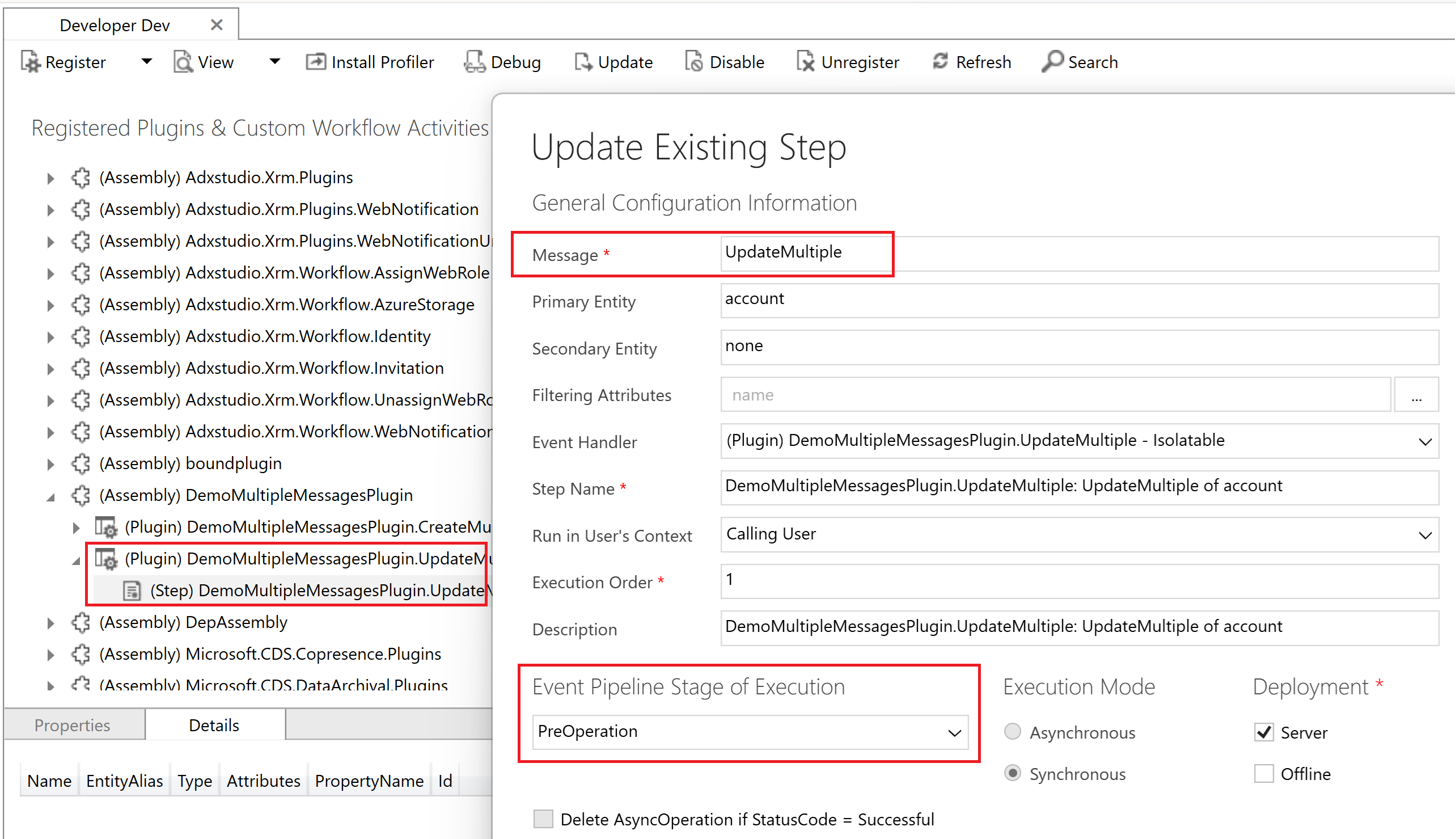
Task: Open the View dropdown arrow
Action: coord(275,62)
